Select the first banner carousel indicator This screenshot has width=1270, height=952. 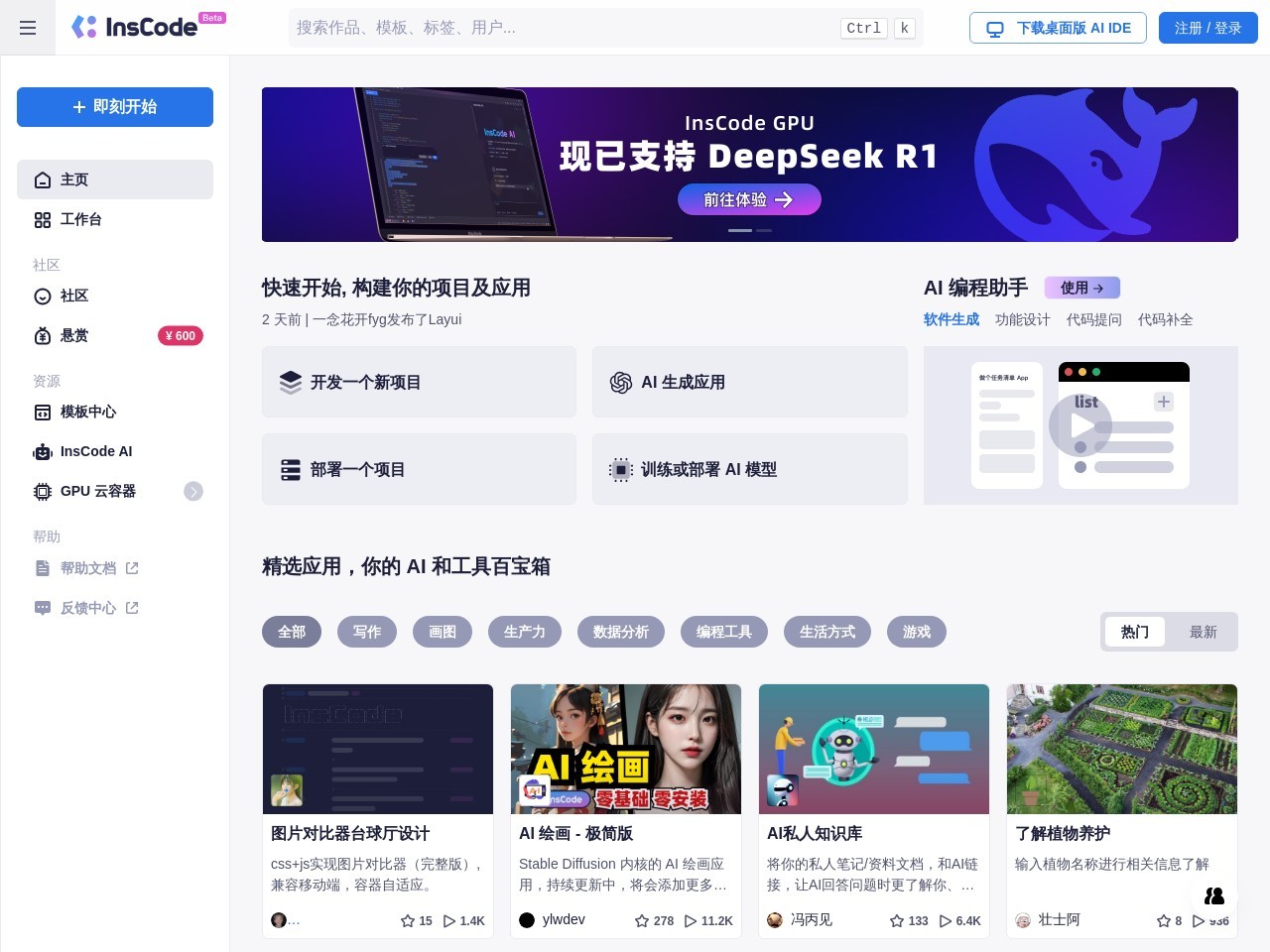coord(740,230)
